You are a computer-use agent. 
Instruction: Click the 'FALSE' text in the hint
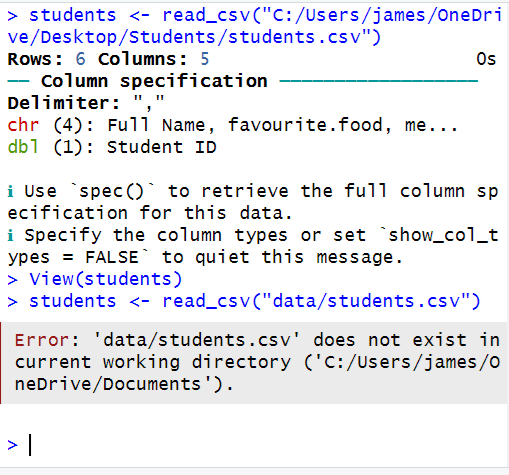[x=112, y=257]
